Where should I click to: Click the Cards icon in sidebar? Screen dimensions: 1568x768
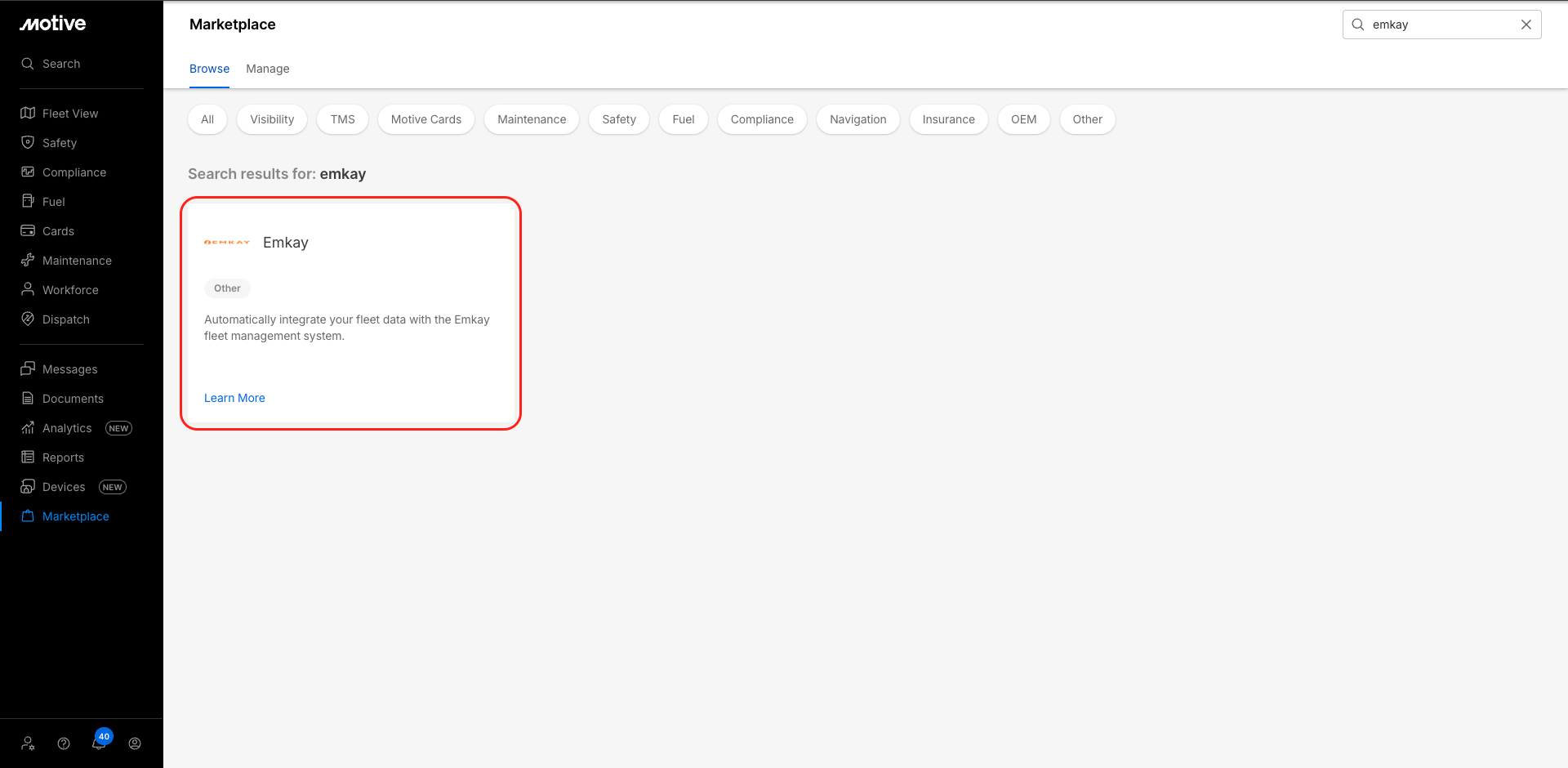coord(28,231)
